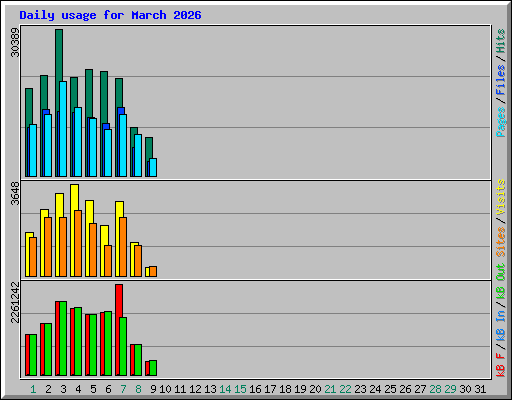512x400 pixels.
Task: Click the cyan Pages bar for day 3
Action: click(63, 129)
